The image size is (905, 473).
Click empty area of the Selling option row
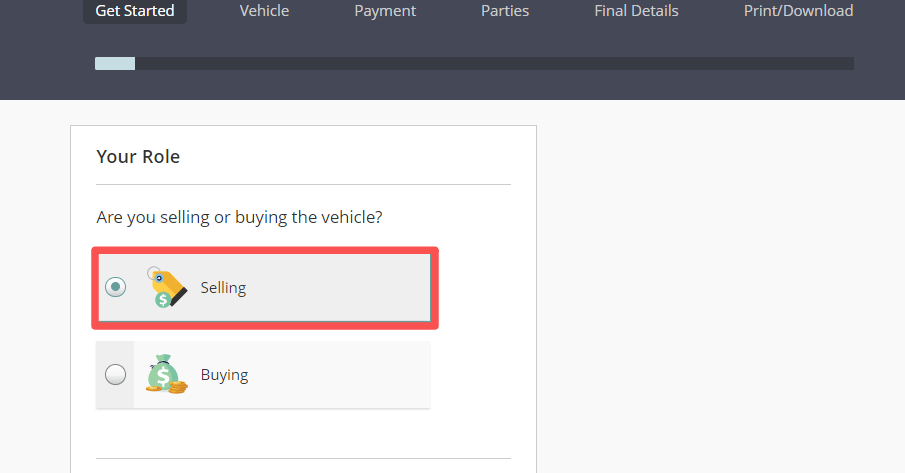(340, 288)
